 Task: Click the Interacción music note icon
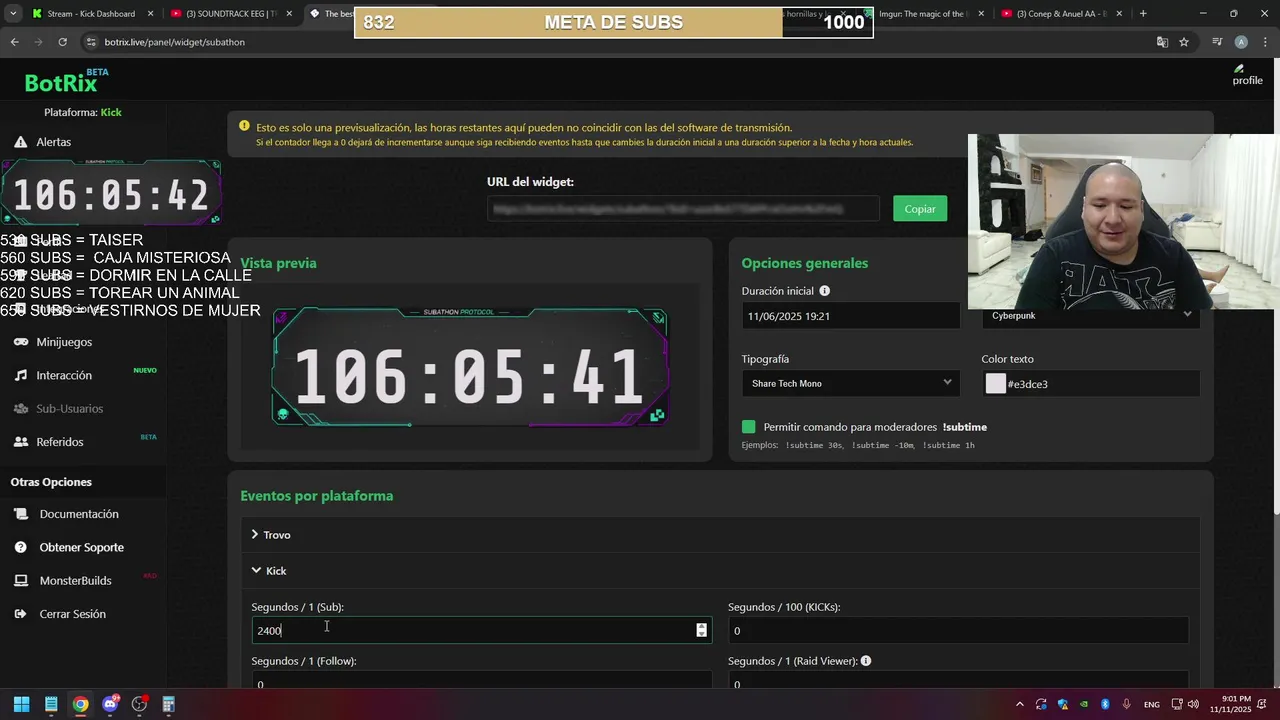pyautogui.click(x=20, y=375)
